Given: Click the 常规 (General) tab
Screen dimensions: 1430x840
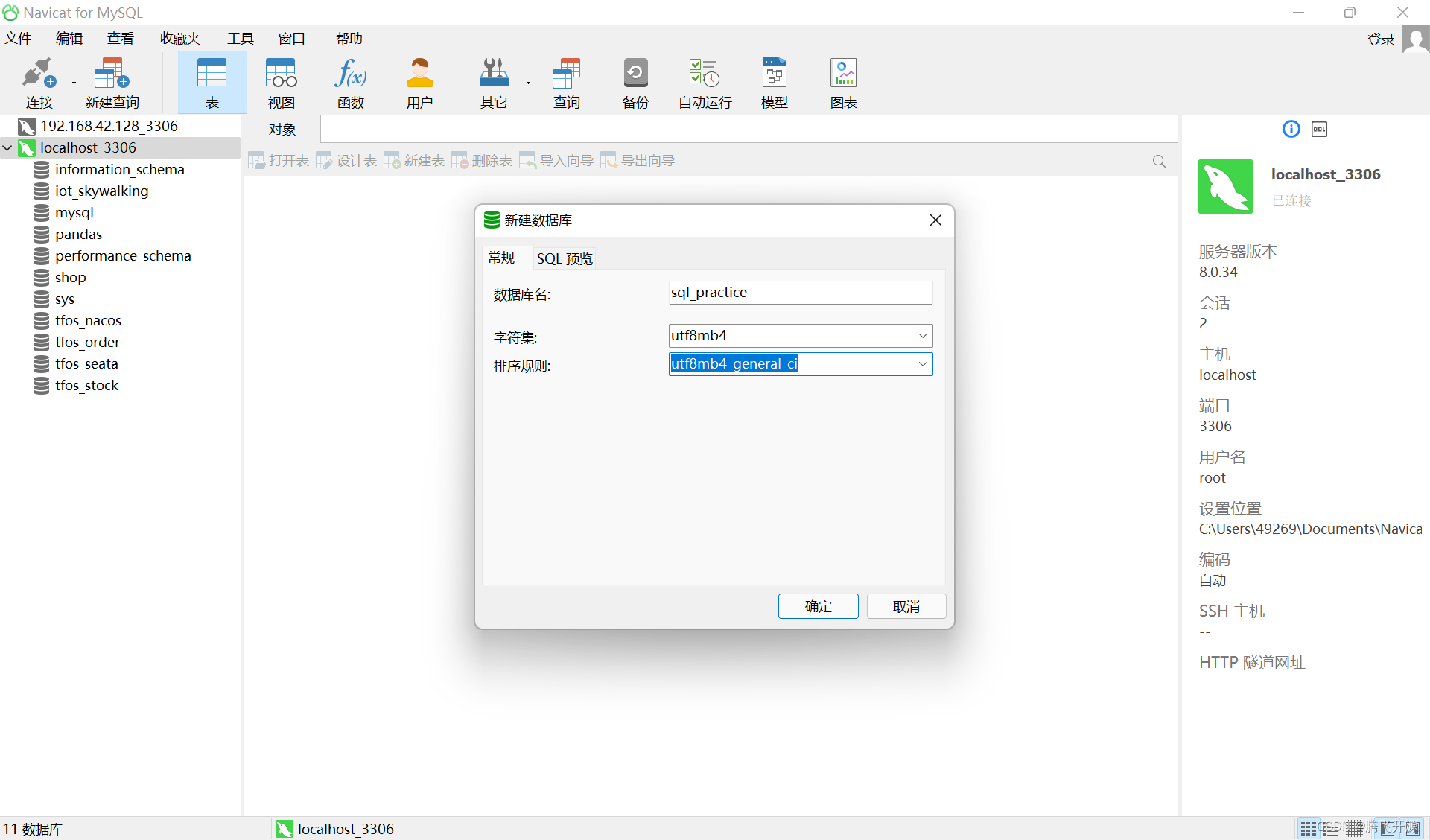Looking at the screenshot, I should pos(501,259).
